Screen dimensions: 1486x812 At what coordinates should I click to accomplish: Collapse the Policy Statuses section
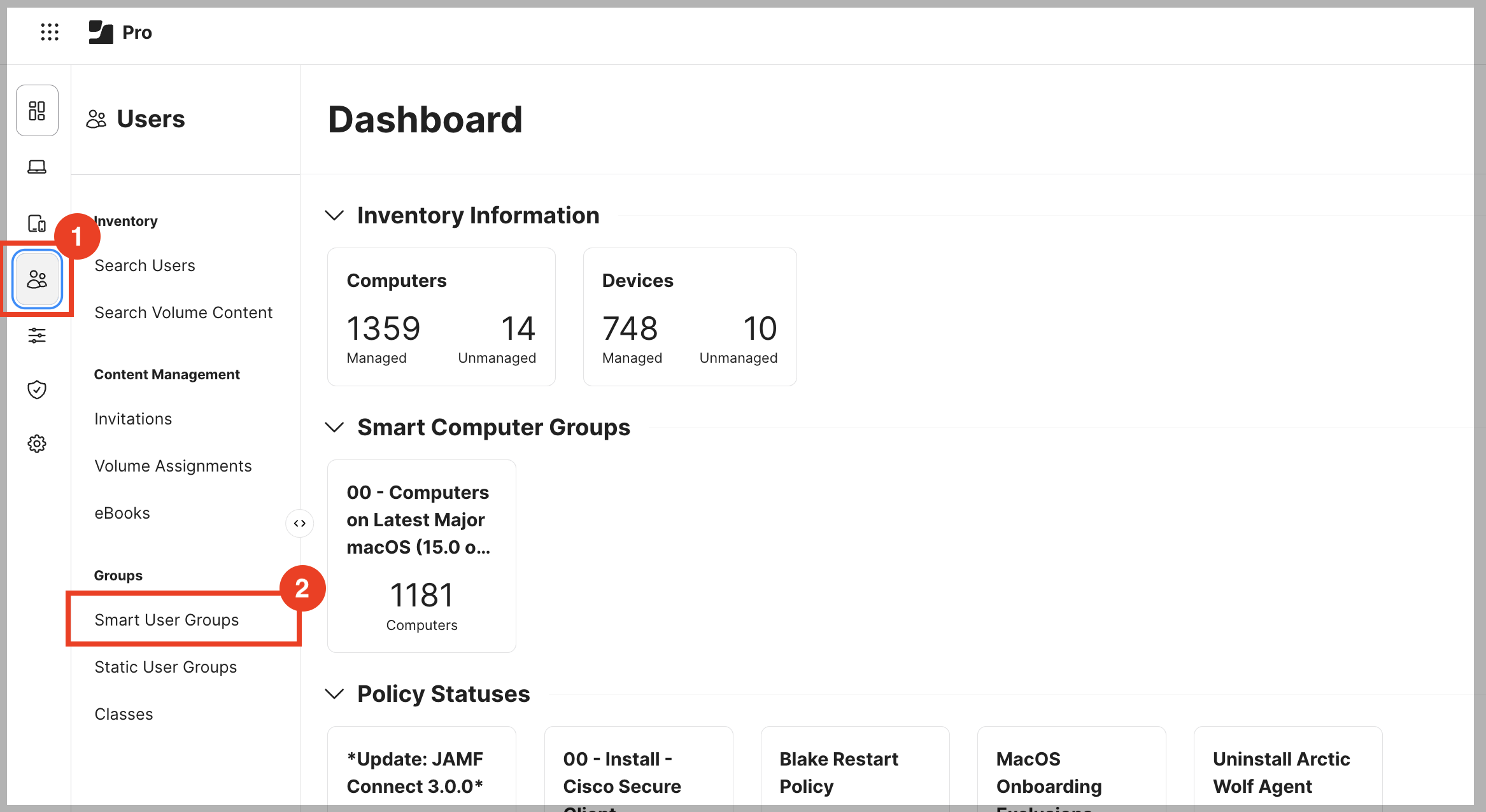(x=334, y=694)
